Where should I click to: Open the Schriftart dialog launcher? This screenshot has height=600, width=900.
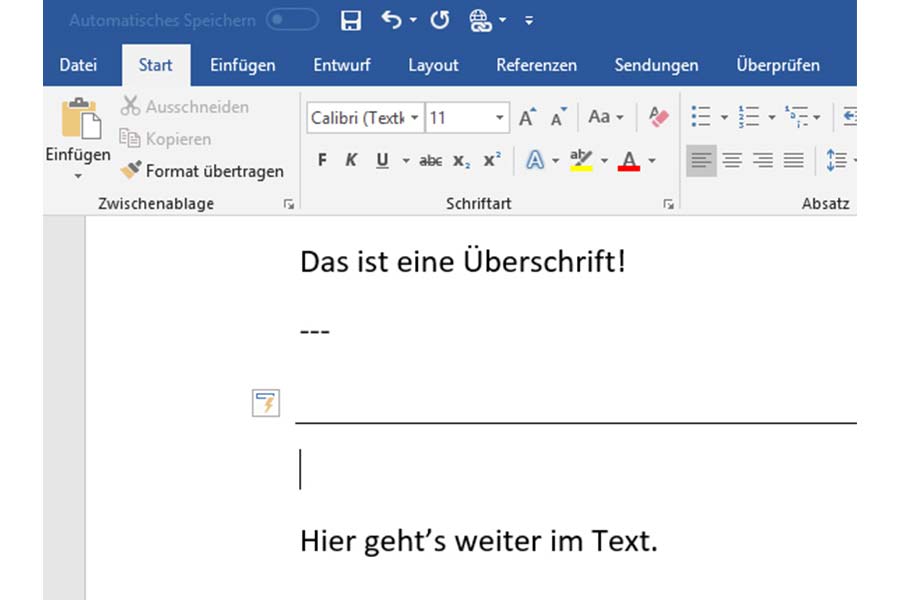pyautogui.click(x=668, y=203)
